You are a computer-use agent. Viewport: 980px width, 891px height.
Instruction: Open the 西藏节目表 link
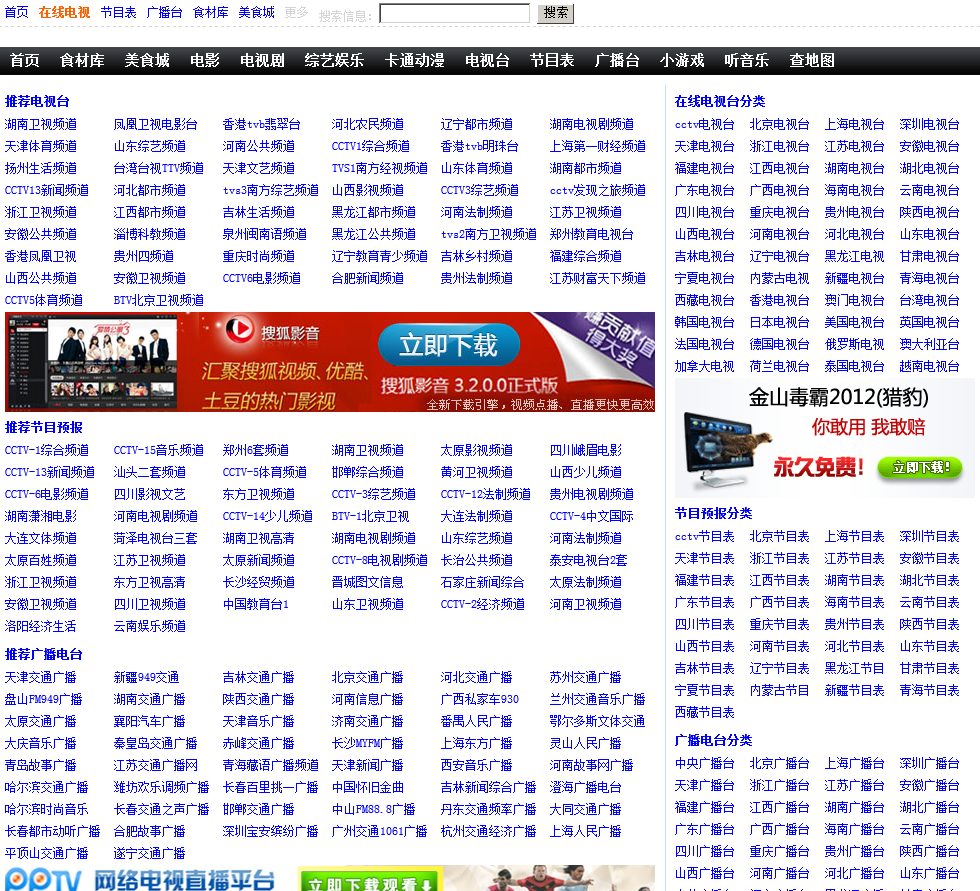coord(704,712)
